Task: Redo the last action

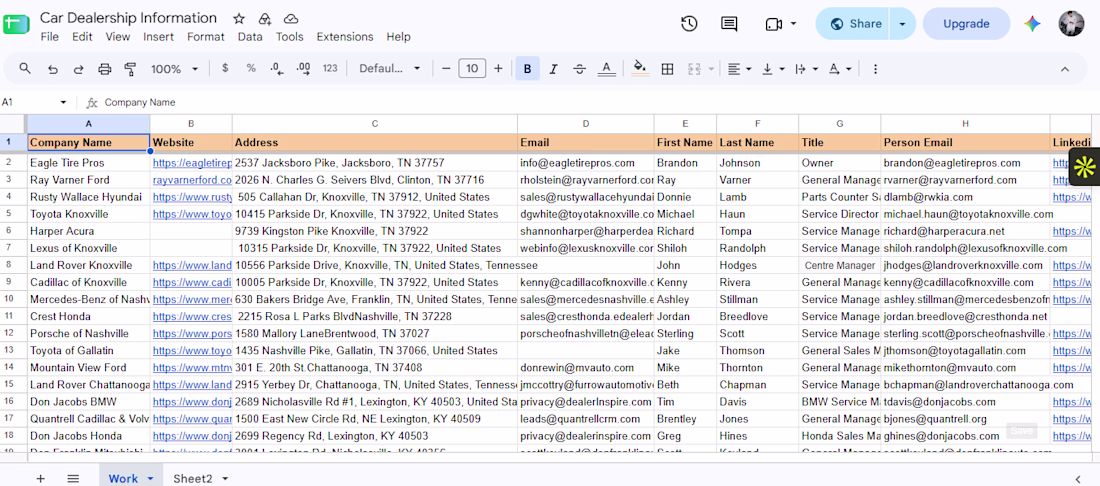Action: click(x=79, y=69)
